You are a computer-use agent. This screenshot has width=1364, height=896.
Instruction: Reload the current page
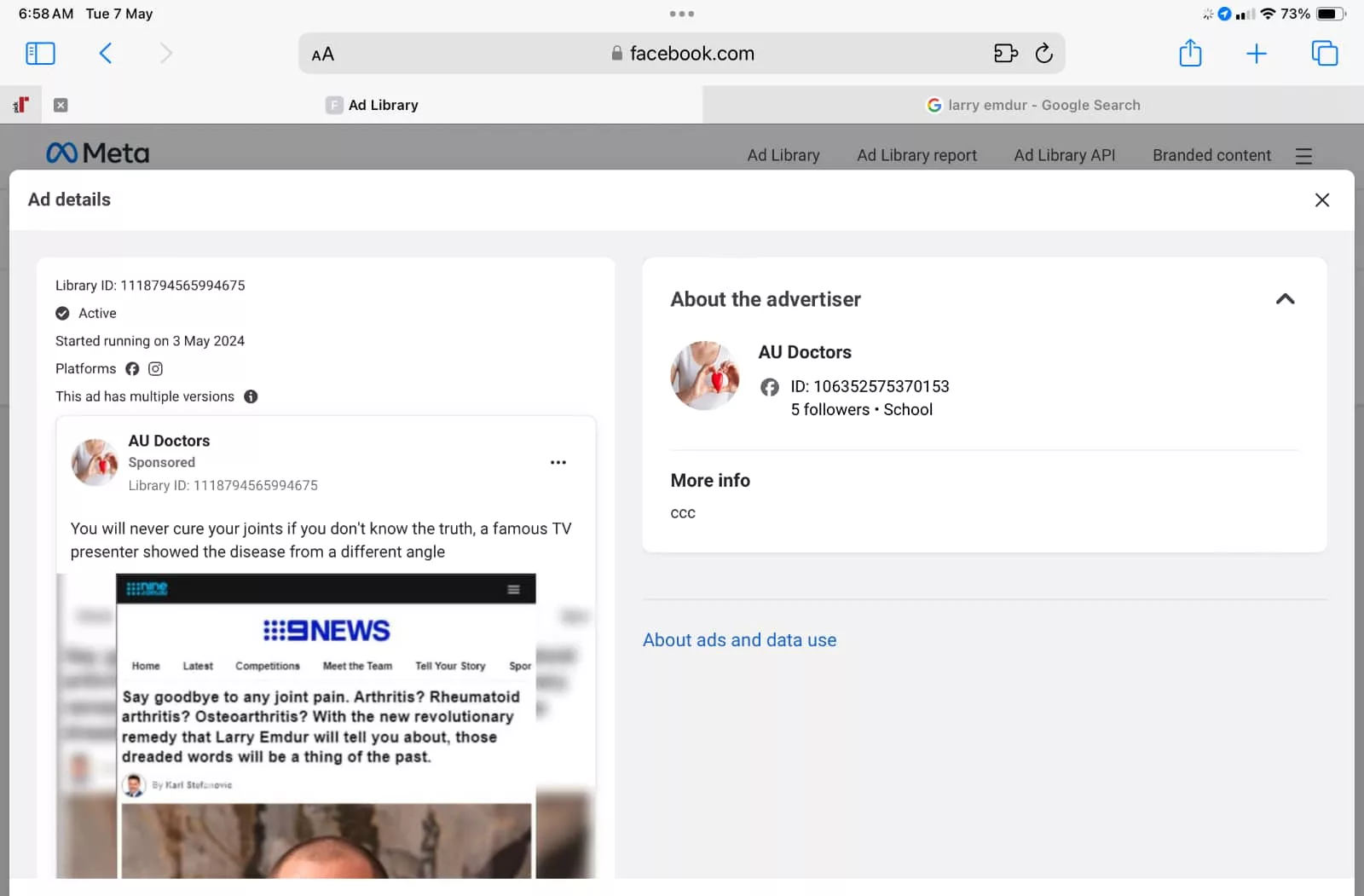pyautogui.click(x=1043, y=54)
